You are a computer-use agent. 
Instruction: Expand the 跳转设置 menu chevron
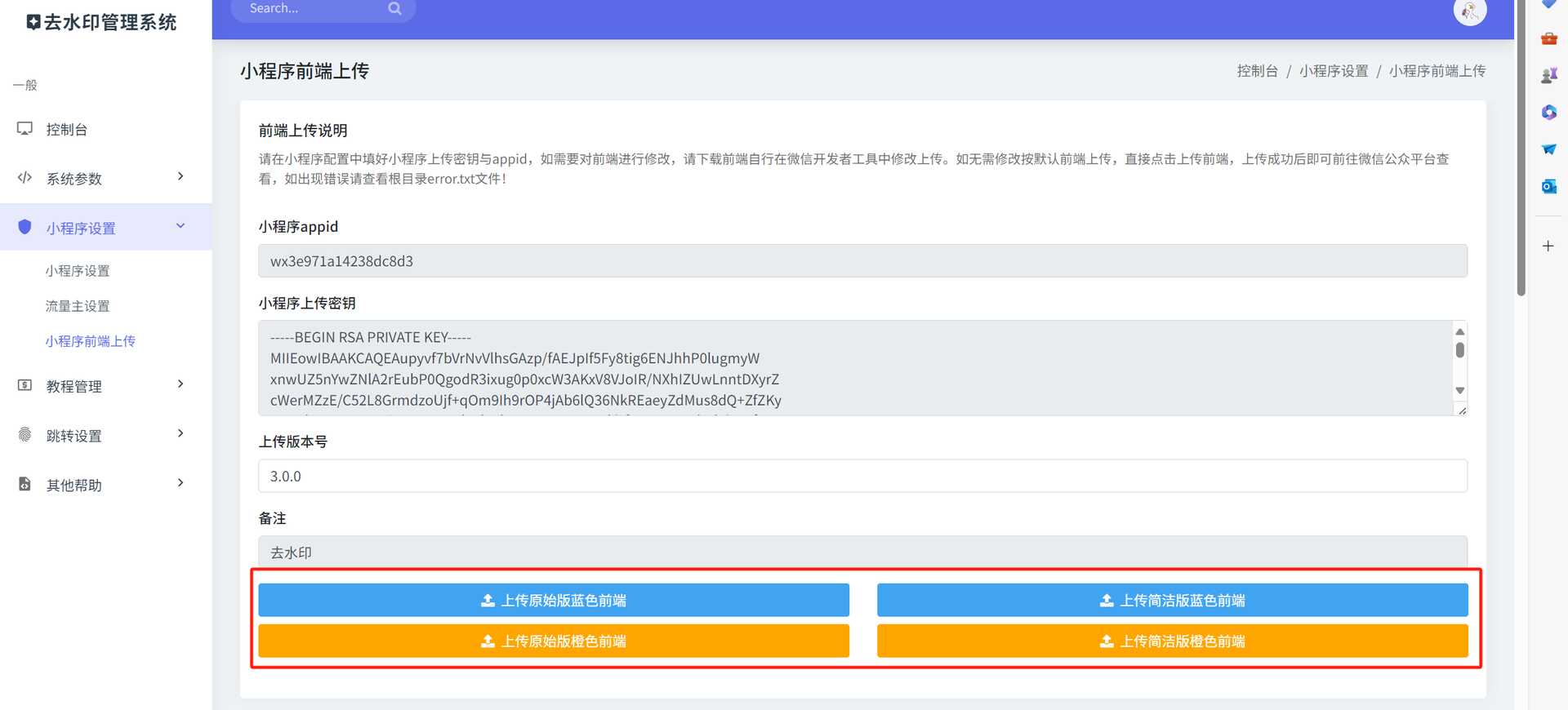coord(180,434)
